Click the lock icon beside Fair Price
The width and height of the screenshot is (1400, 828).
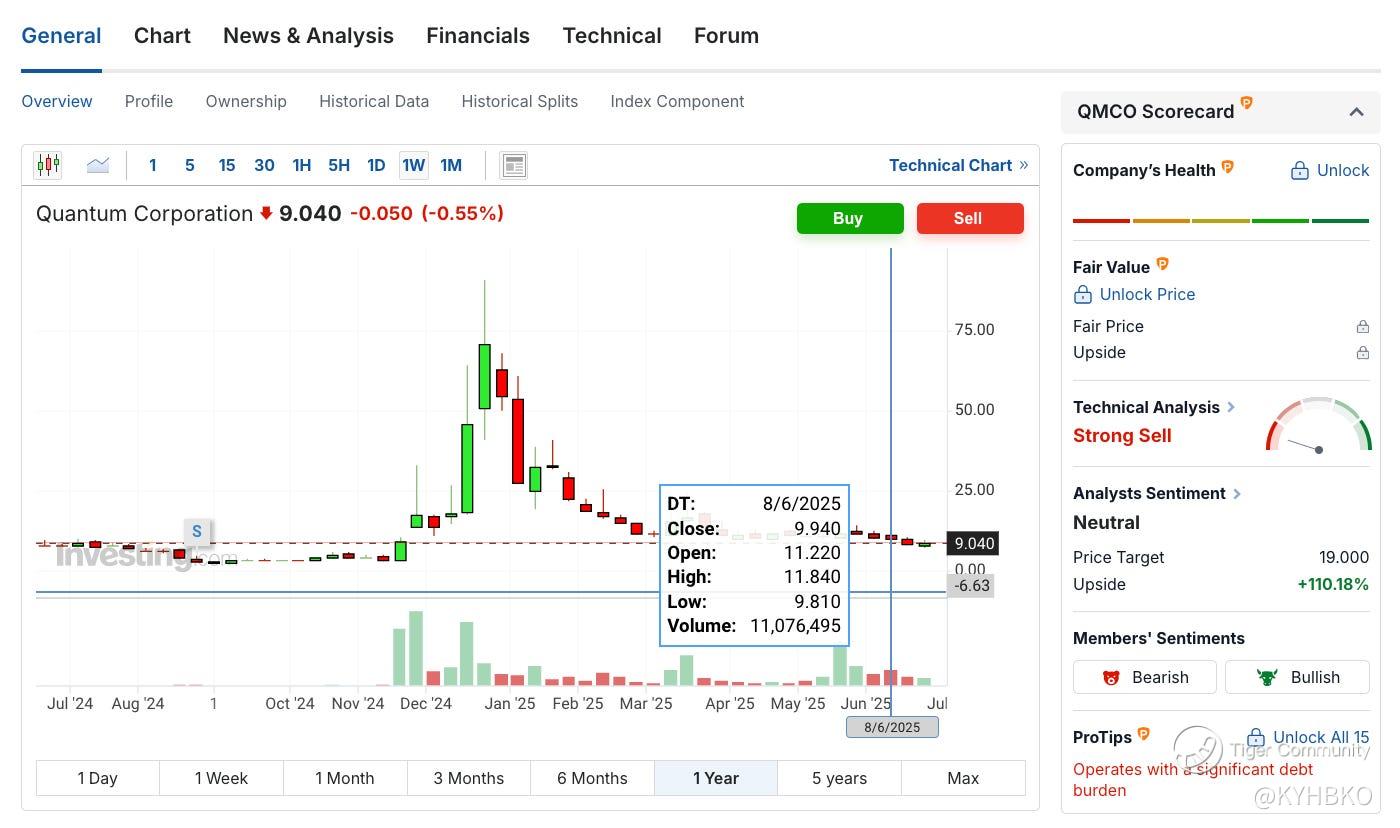click(x=1362, y=327)
